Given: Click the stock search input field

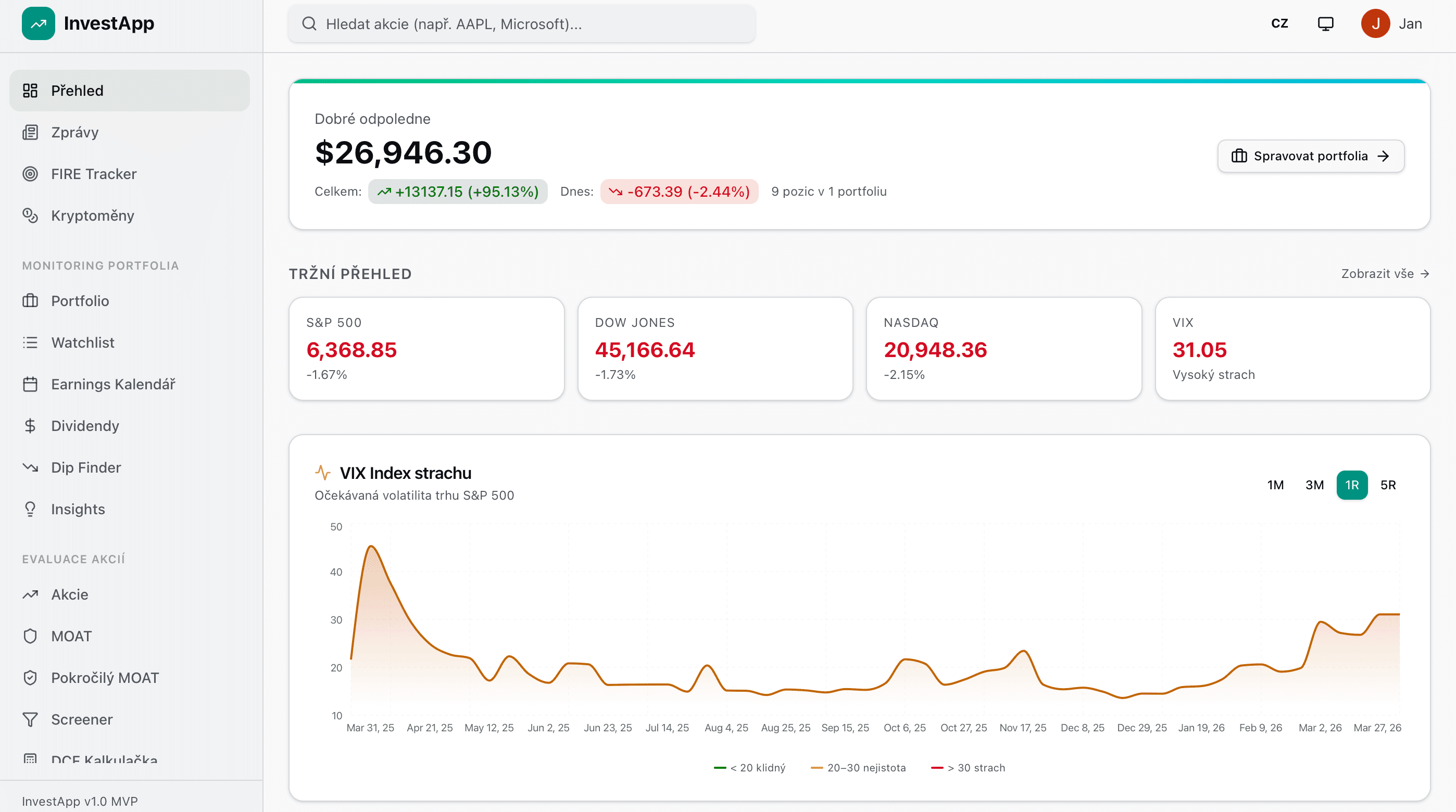Looking at the screenshot, I should tap(521, 23).
